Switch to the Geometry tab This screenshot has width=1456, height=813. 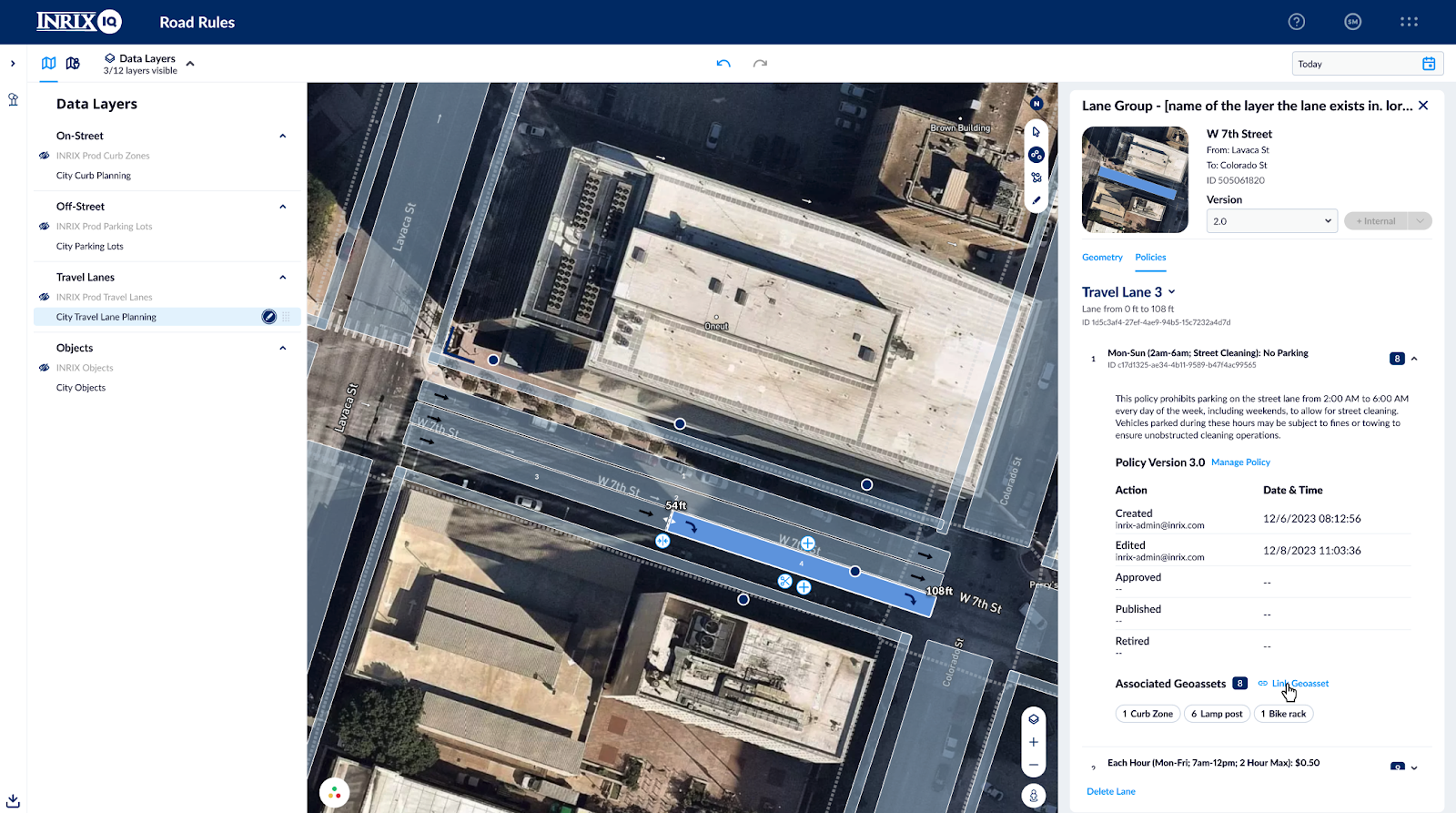(1102, 258)
